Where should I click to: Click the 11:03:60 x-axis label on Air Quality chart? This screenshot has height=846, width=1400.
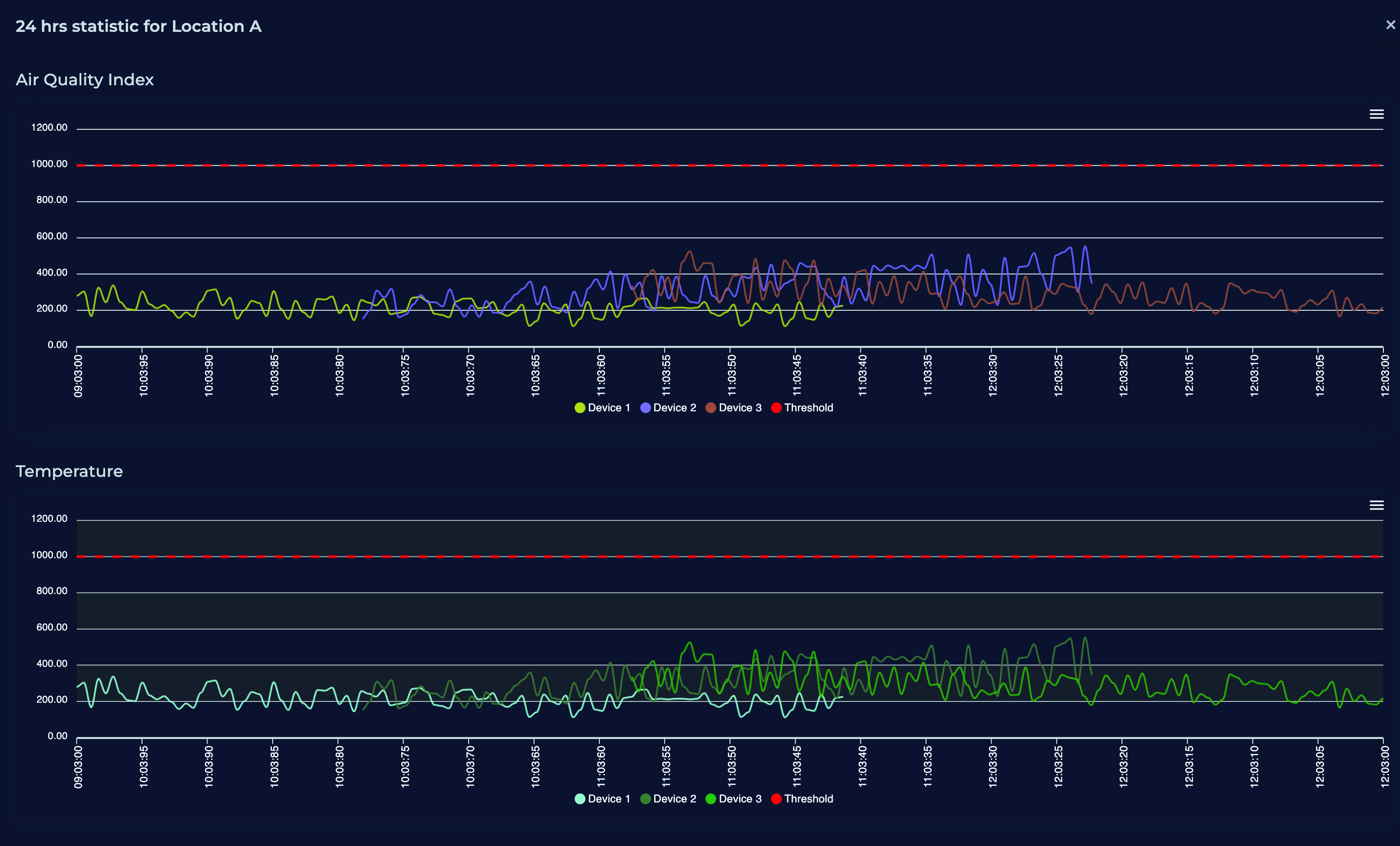pos(601,375)
